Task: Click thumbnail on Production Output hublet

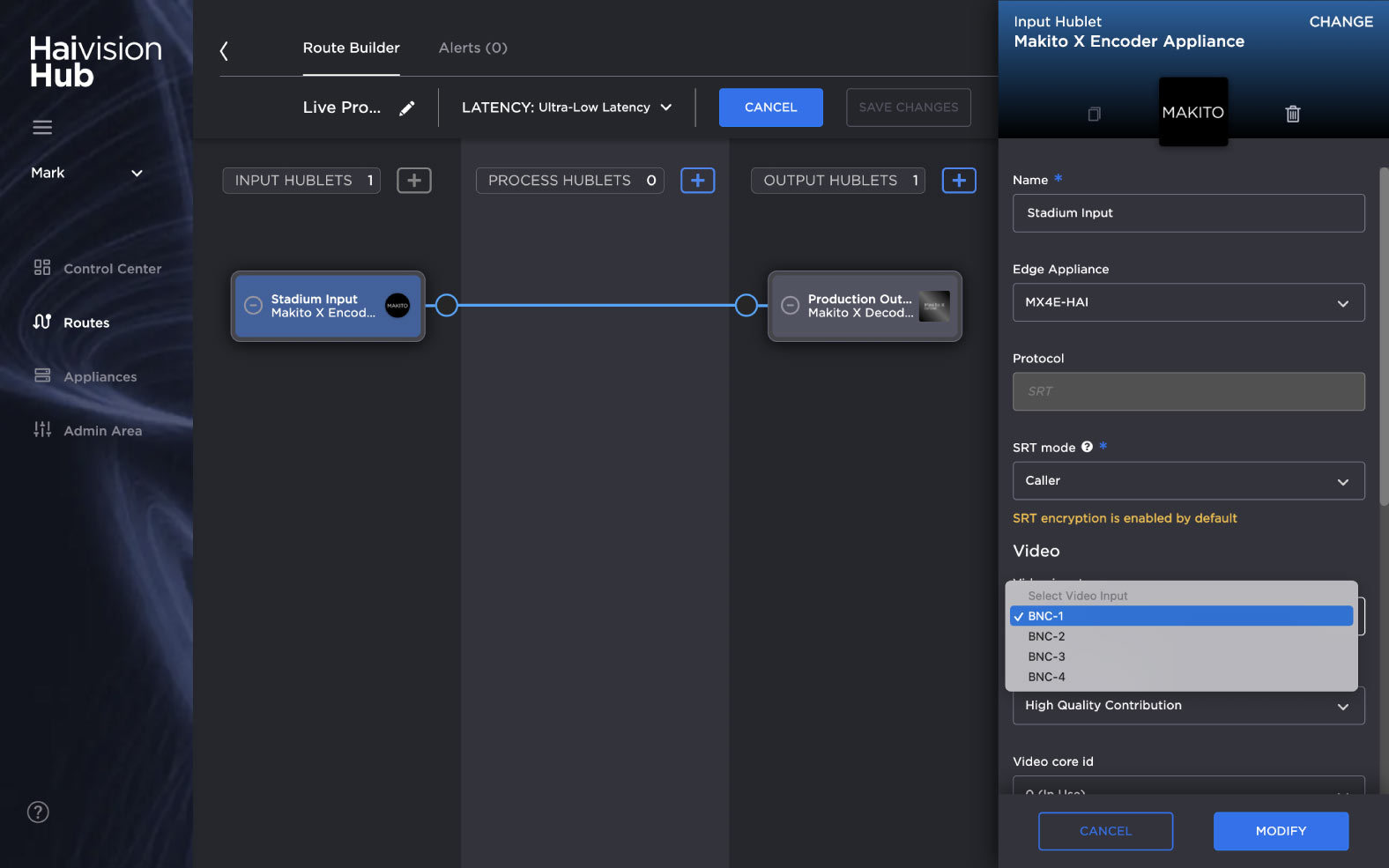Action: (x=934, y=306)
